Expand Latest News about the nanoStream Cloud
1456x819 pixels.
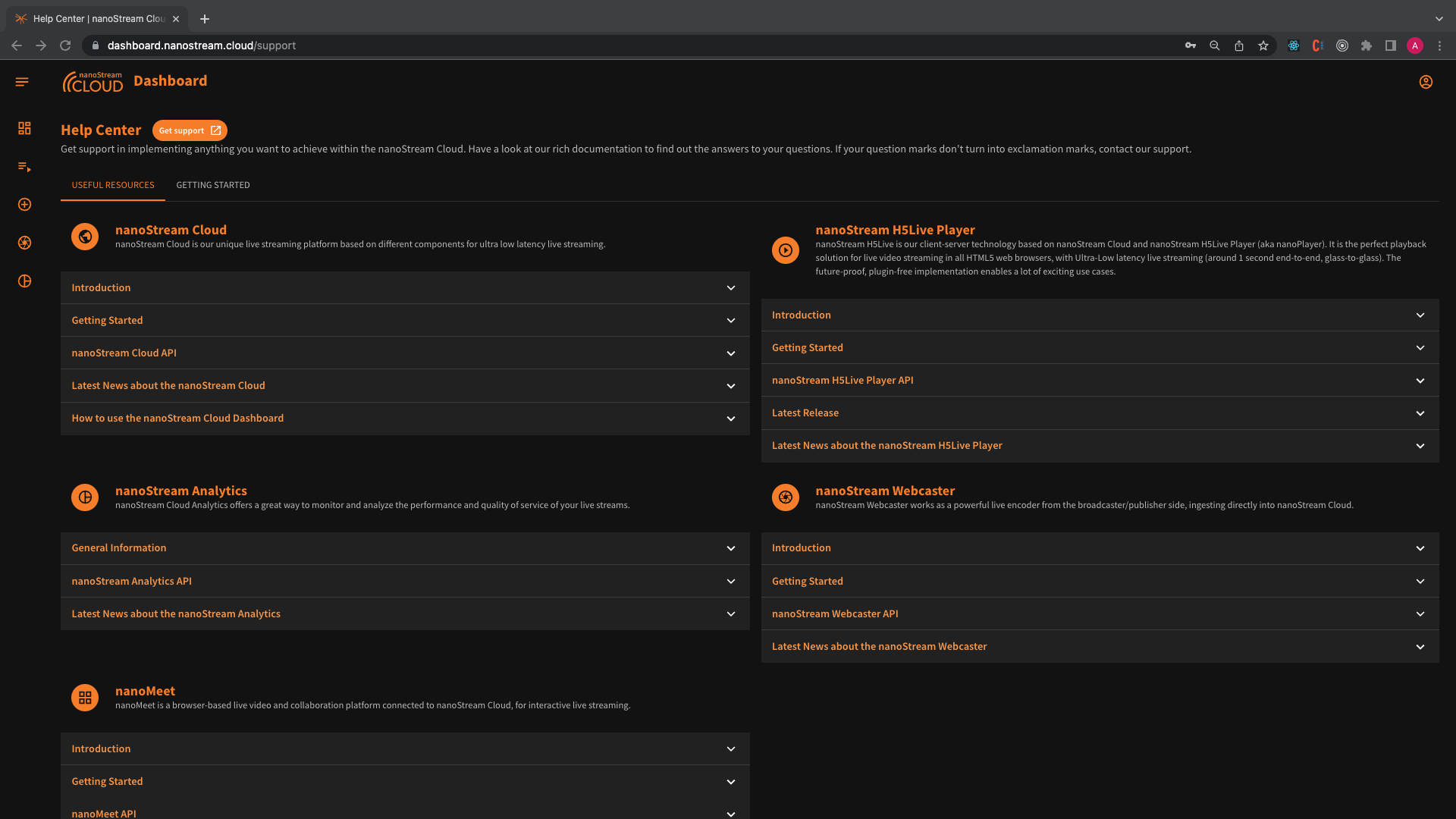coord(405,385)
